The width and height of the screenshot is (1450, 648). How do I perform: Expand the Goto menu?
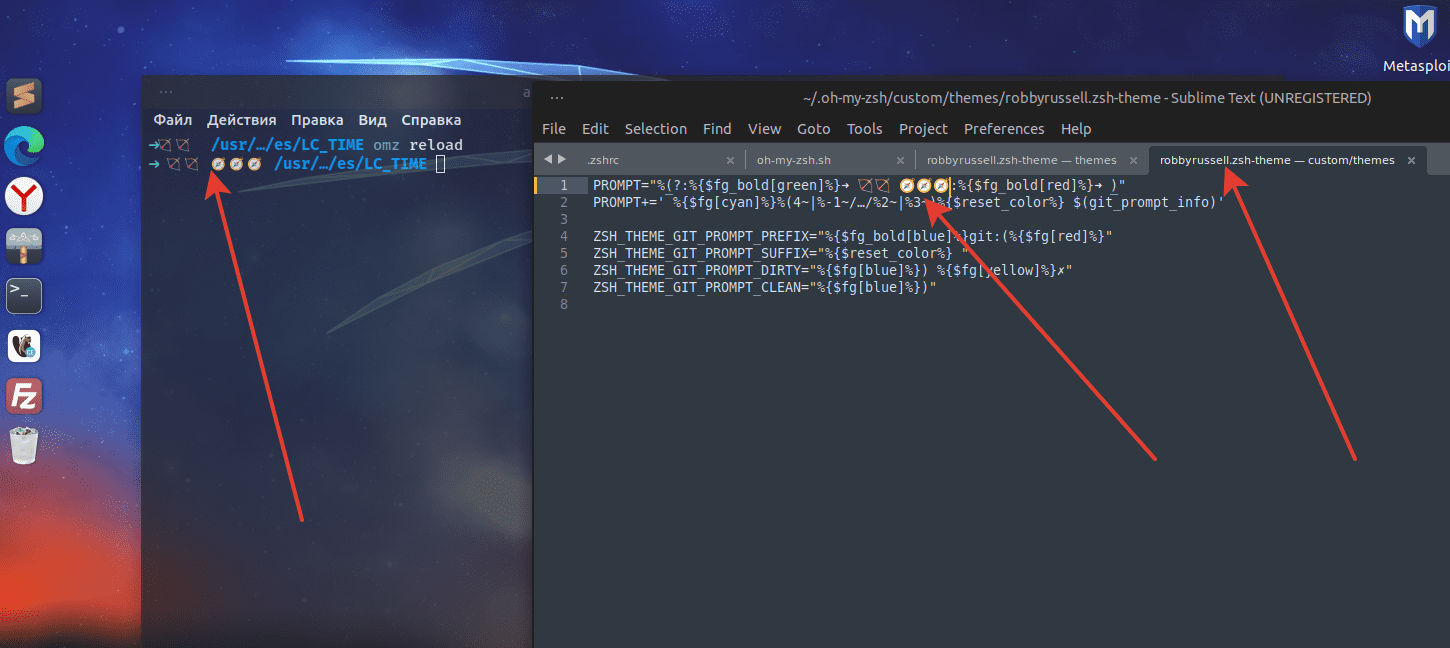click(813, 129)
